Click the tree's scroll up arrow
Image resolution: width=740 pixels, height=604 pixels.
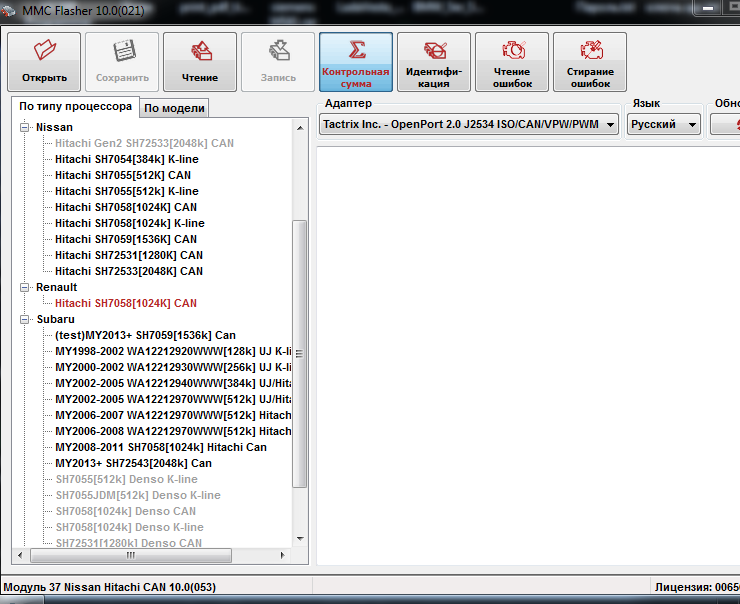(x=300, y=128)
